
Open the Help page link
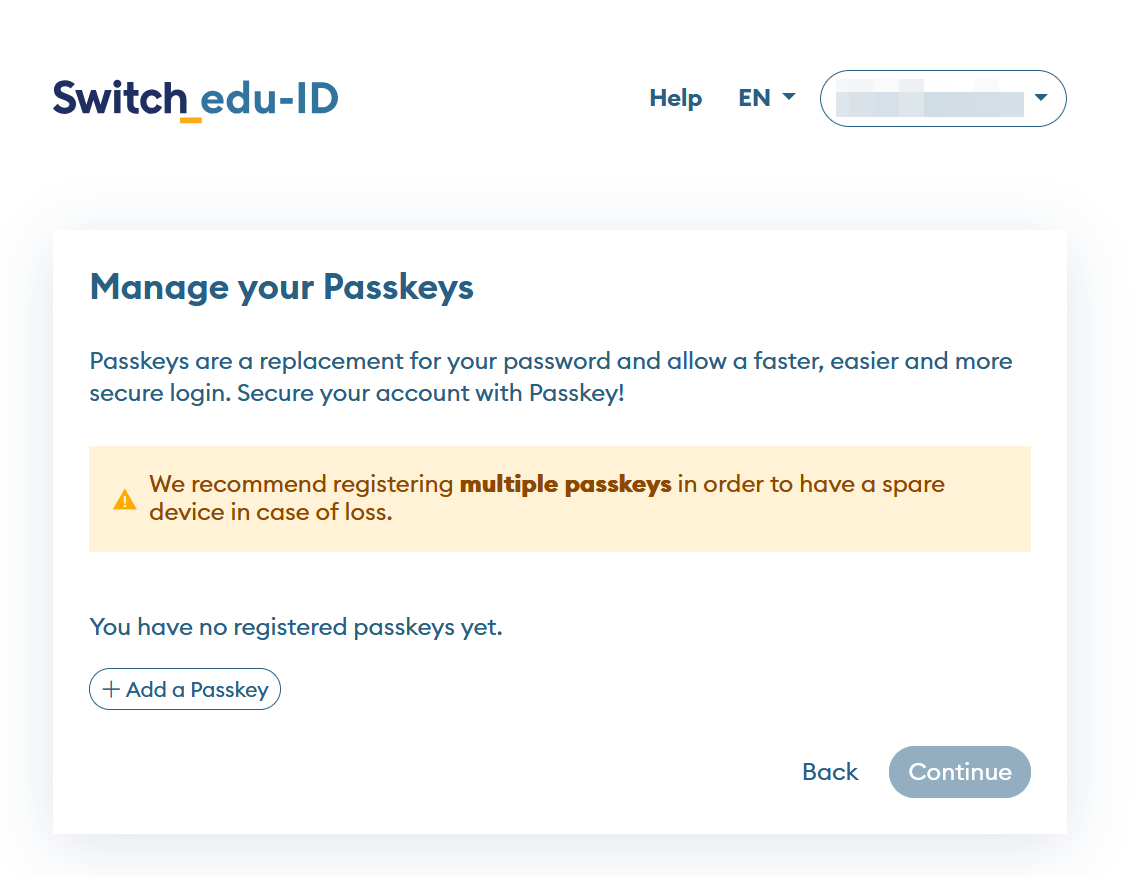pos(676,98)
